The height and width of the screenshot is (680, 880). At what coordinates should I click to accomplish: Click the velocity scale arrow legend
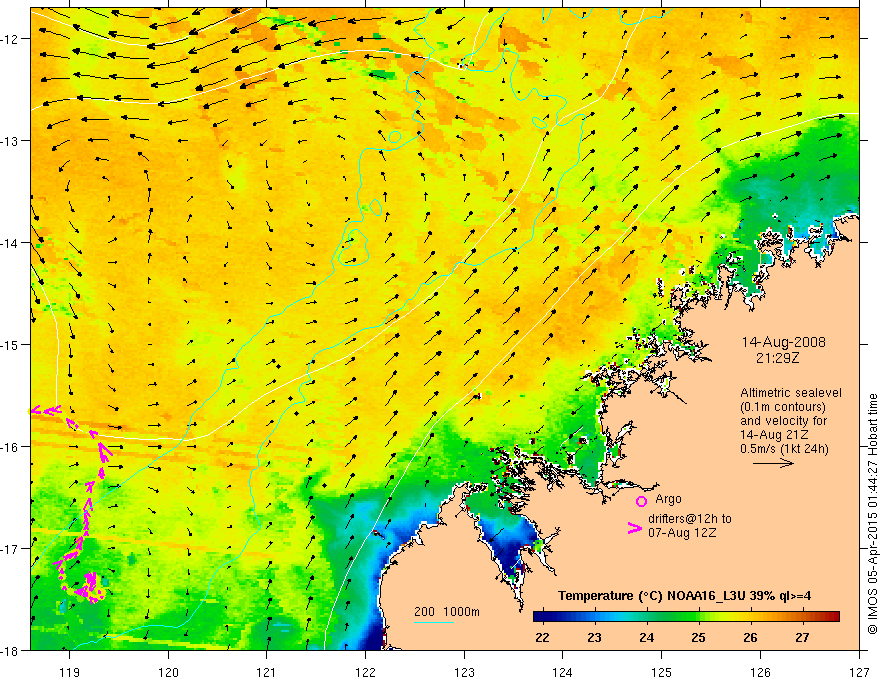point(773,463)
